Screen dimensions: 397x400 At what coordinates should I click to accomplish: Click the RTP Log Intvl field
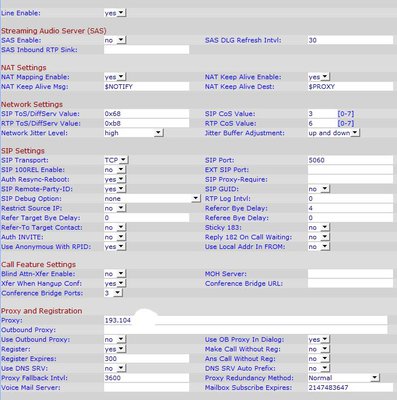(350, 199)
